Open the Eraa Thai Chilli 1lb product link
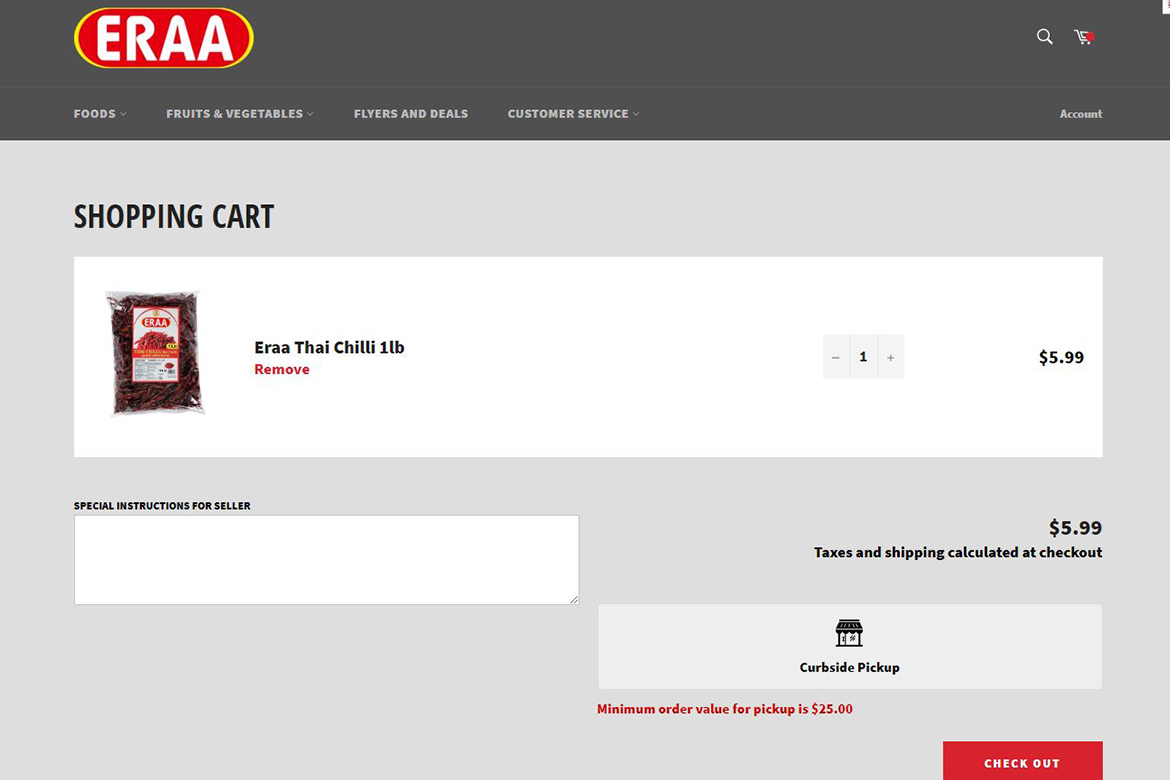 [x=329, y=347]
